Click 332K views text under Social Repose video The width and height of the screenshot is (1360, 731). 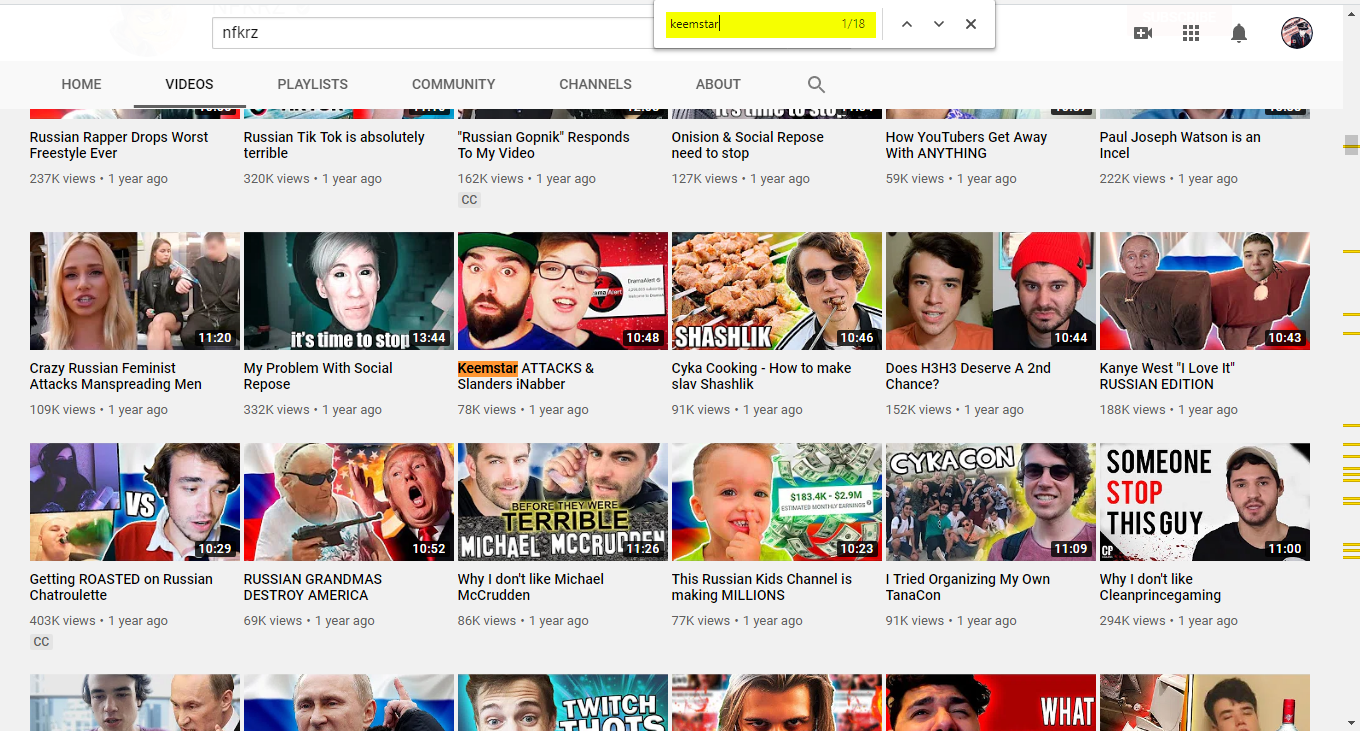[277, 410]
